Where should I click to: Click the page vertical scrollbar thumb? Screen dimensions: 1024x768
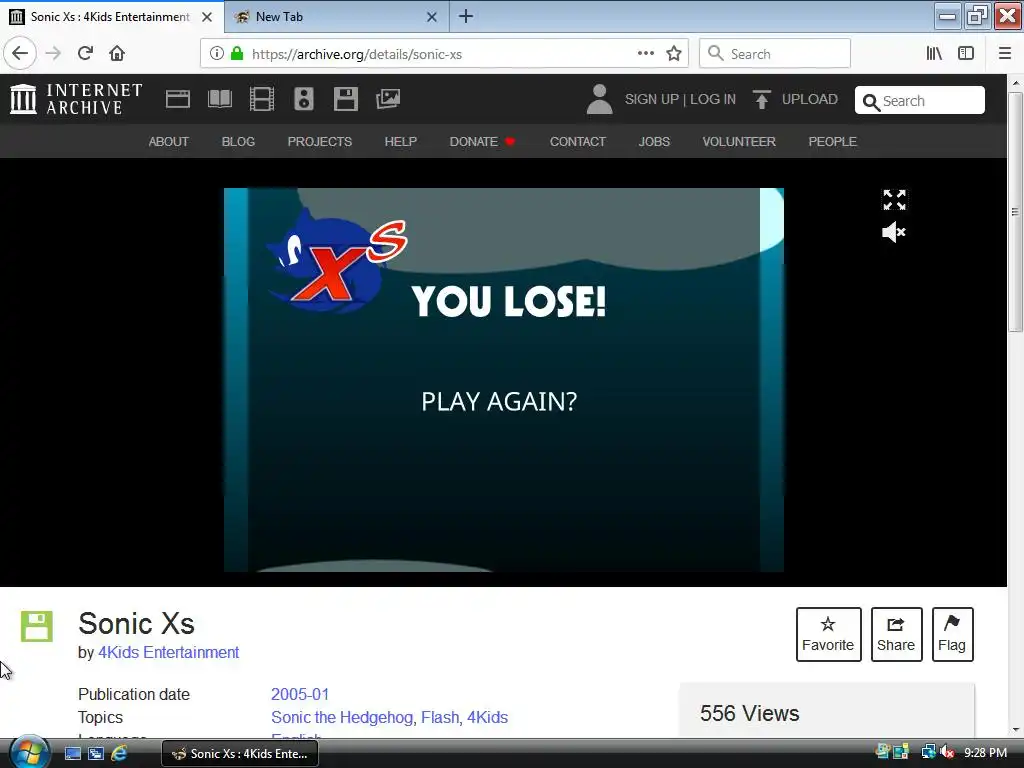point(1016,212)
